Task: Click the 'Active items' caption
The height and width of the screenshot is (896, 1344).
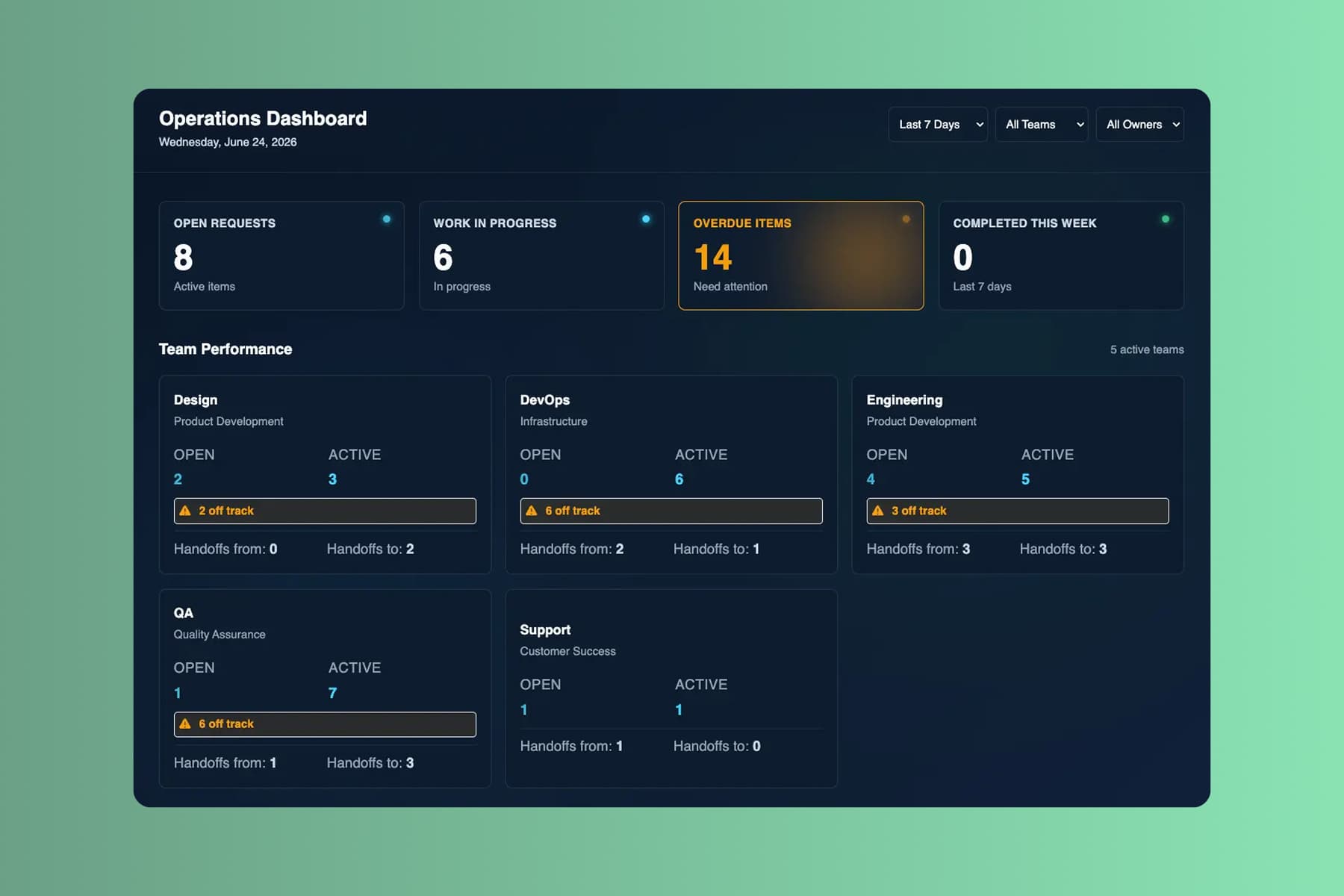Action: pyautogui.click(x=205, y=287)
